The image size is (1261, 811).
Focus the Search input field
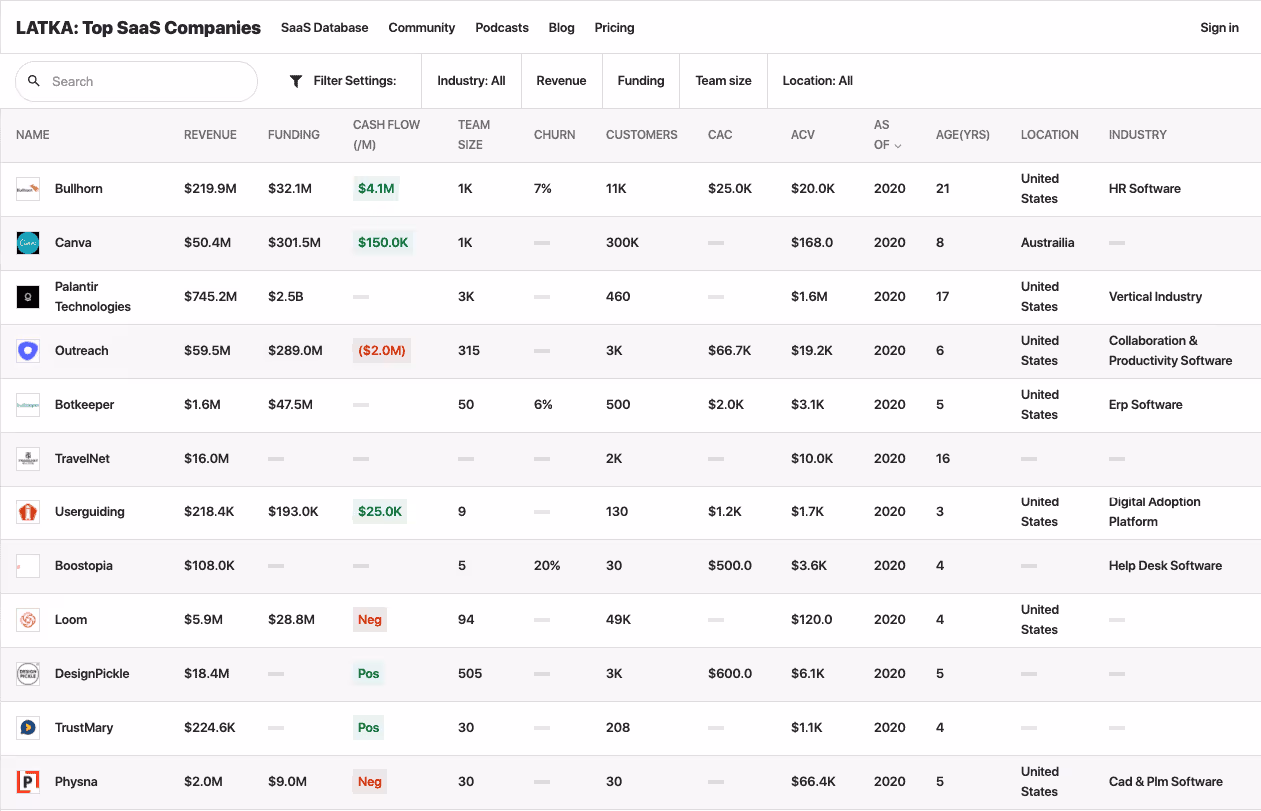137,81
